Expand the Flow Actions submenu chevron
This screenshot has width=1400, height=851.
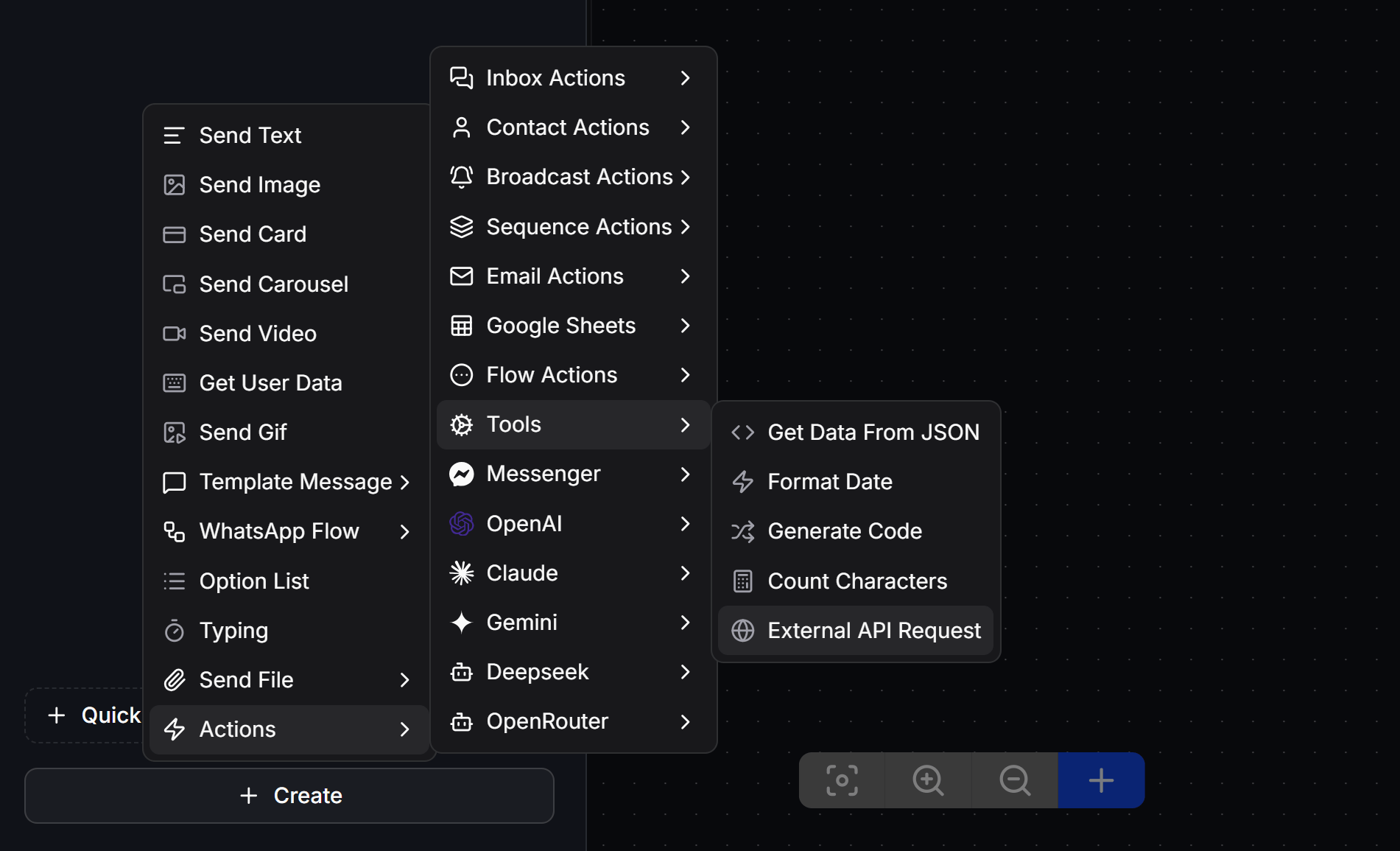[x=685, y=375]
